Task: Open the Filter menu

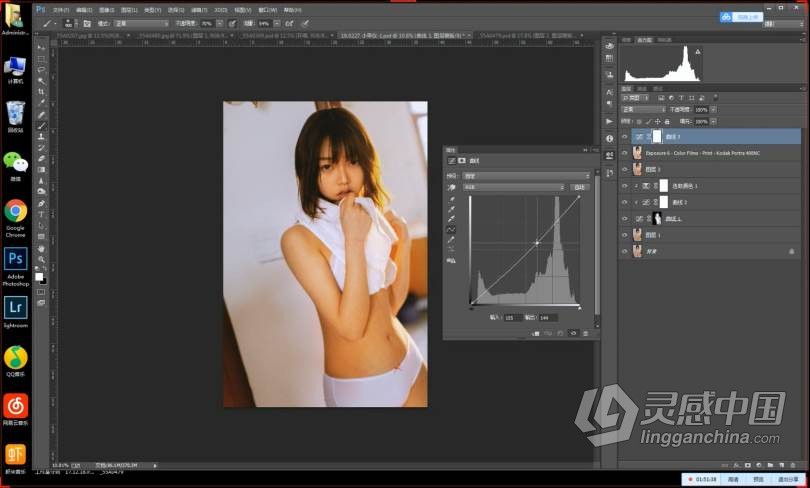Action: pos(198,10)
